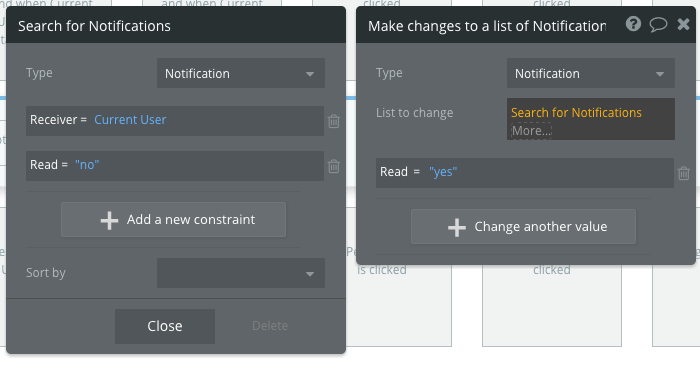
Task: Click plus icon in Change another value
Action: pyautogui.click(x=457, y=228)
